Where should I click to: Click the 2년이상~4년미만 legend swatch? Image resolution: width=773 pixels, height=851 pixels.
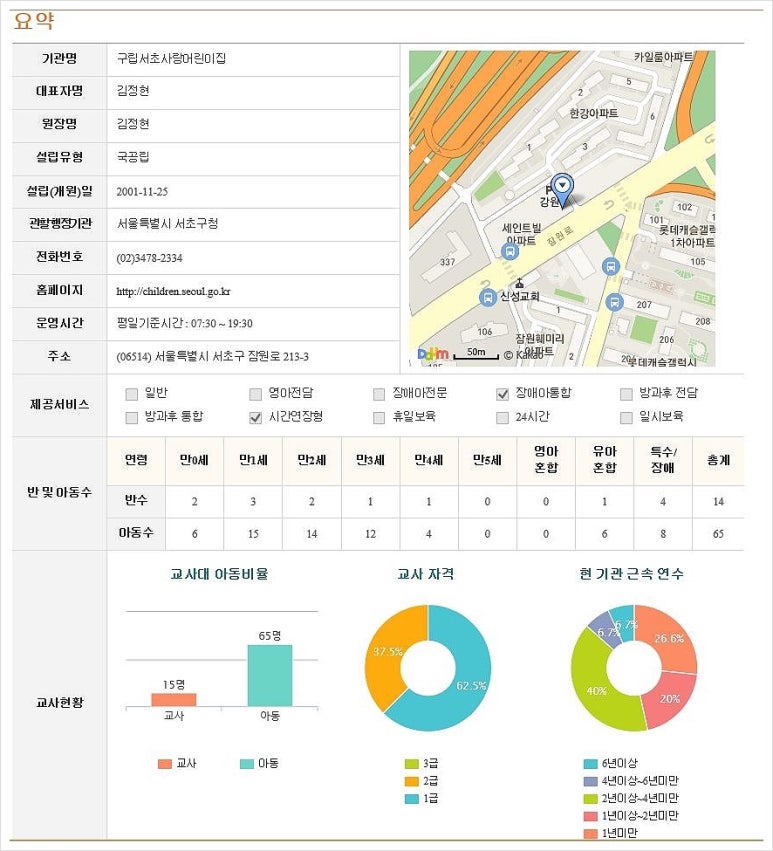(591, 798)
